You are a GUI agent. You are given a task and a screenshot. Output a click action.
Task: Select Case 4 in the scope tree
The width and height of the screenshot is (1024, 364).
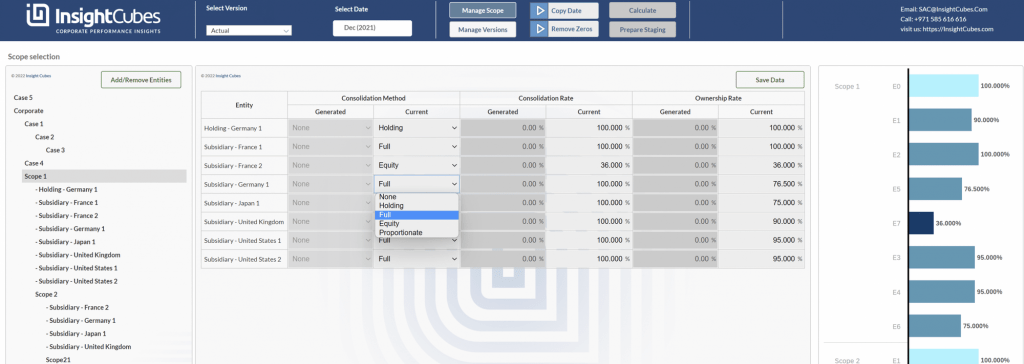(x=34, y=163)
